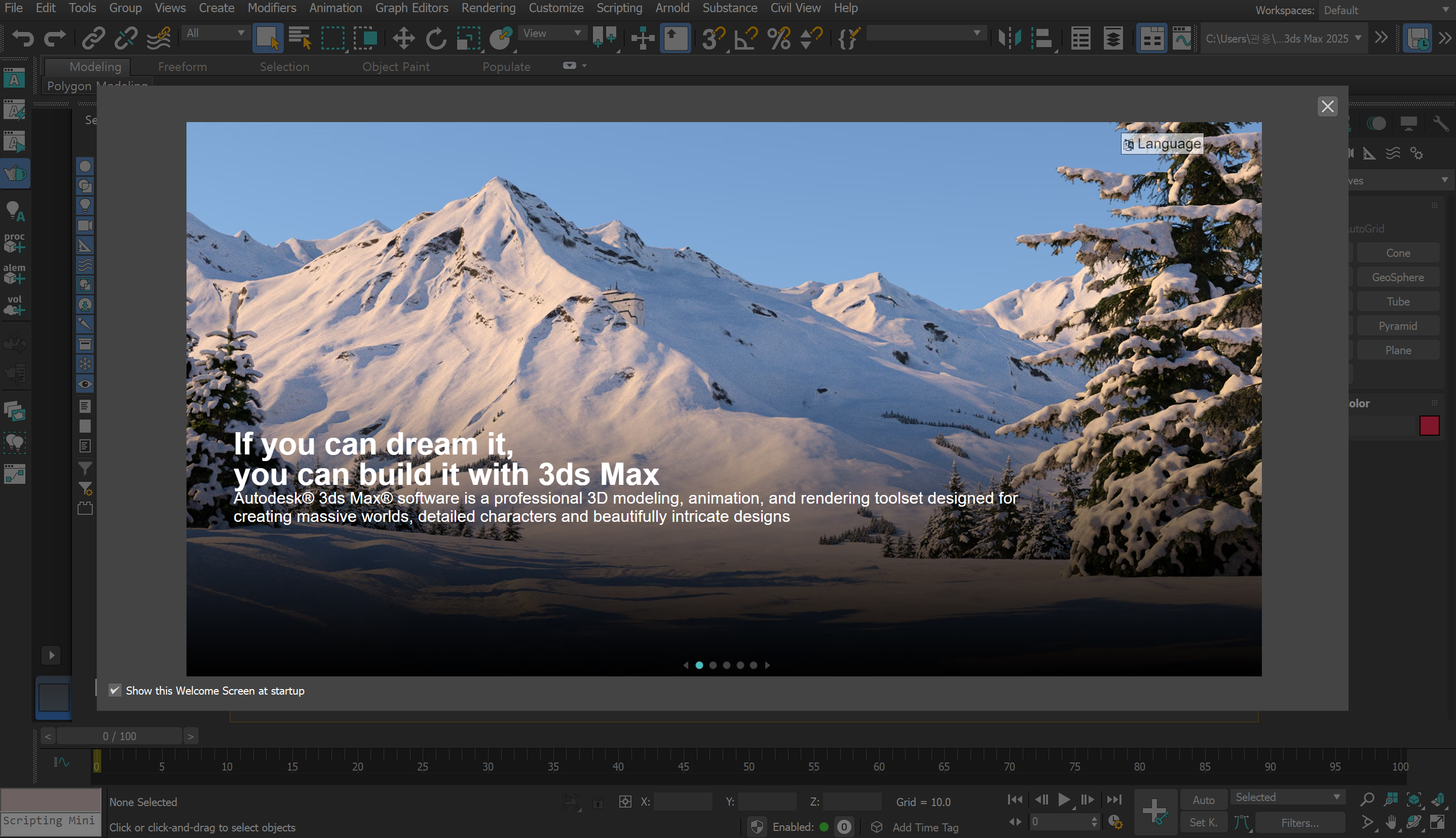Open the Scene Explorer toggle icon
Screen dimensions: 1456x838
1080,39
